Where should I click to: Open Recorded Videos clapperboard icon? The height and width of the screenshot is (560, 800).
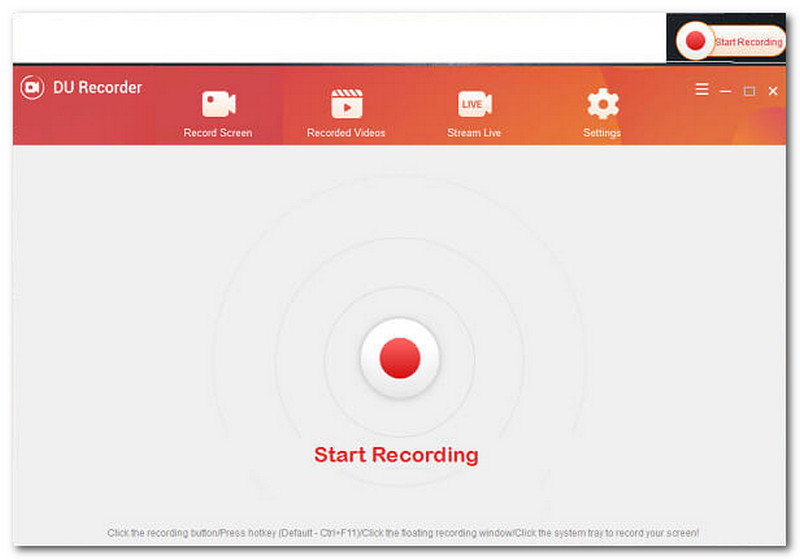pos(346,104)
